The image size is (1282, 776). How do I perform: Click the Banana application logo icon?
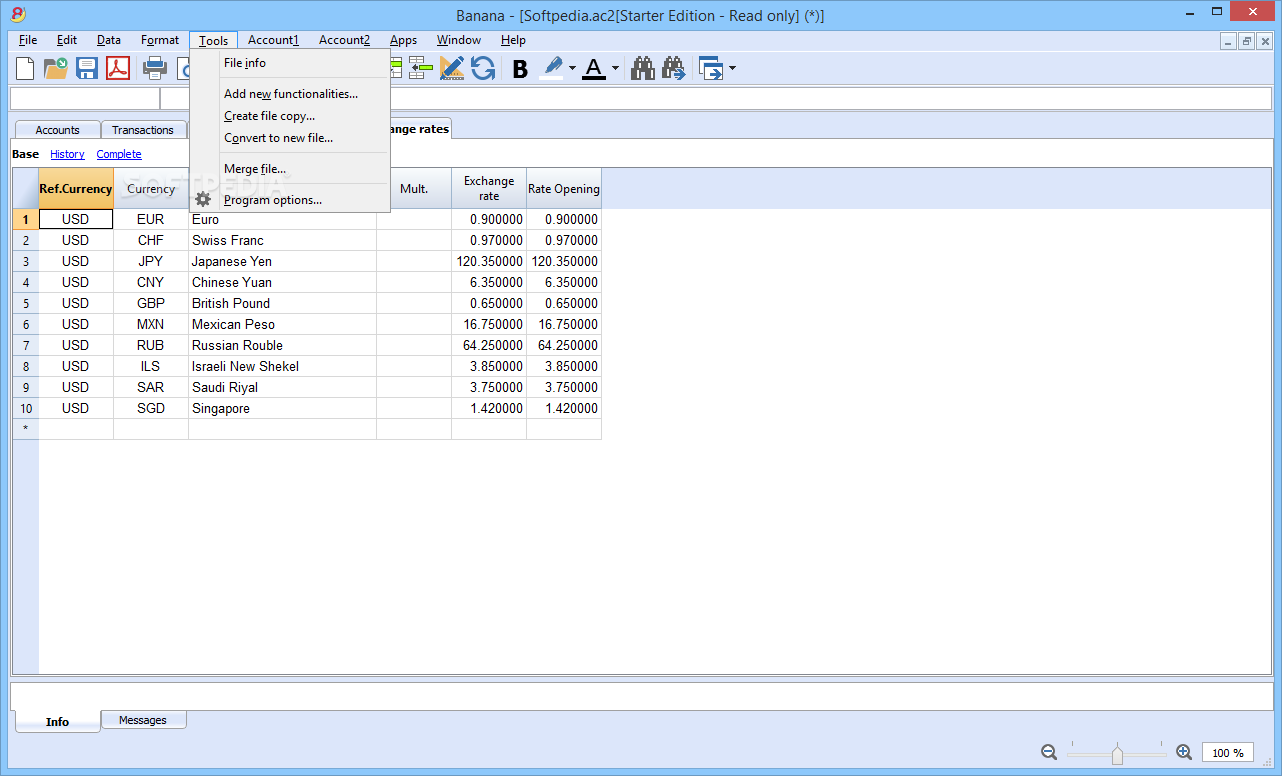[x=17, y=14]
